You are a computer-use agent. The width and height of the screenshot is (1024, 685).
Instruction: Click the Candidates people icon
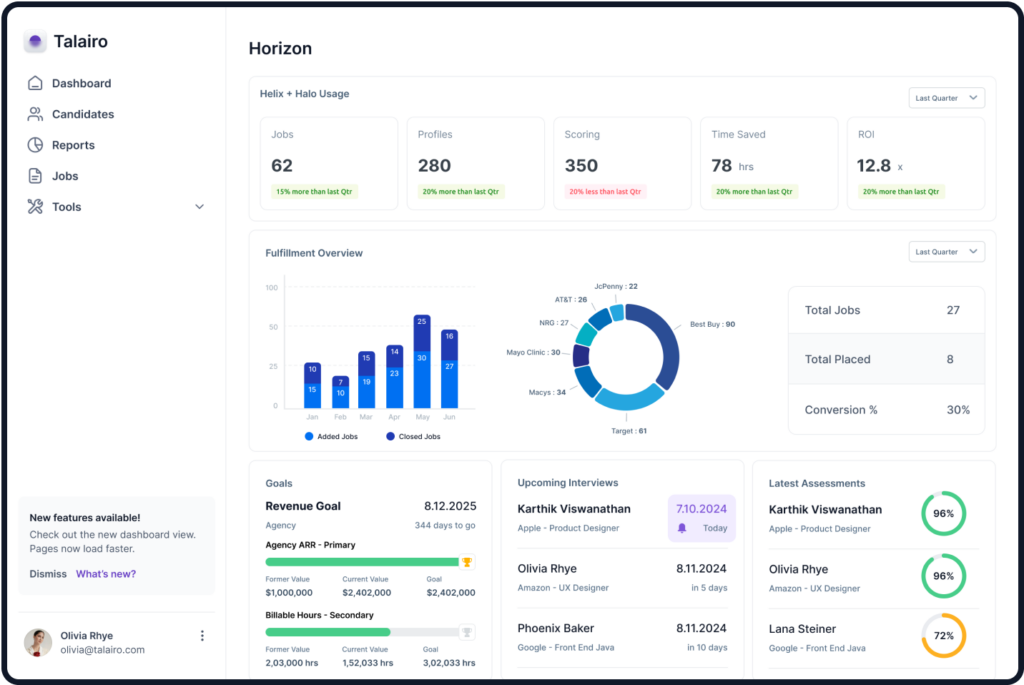coord(35,114)
